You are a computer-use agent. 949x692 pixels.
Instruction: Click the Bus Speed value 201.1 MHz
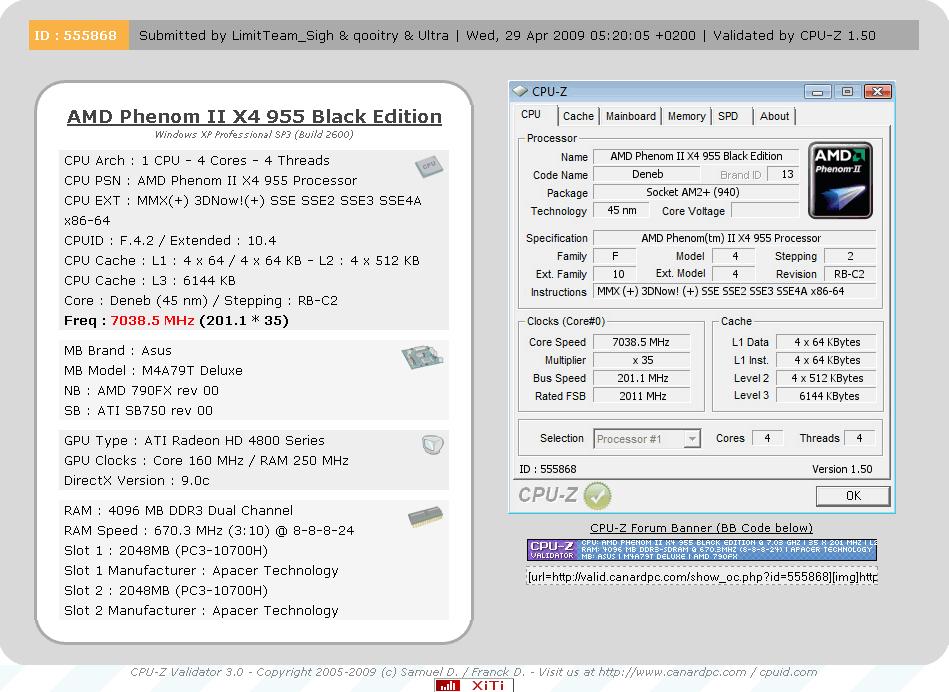[641, 378]
